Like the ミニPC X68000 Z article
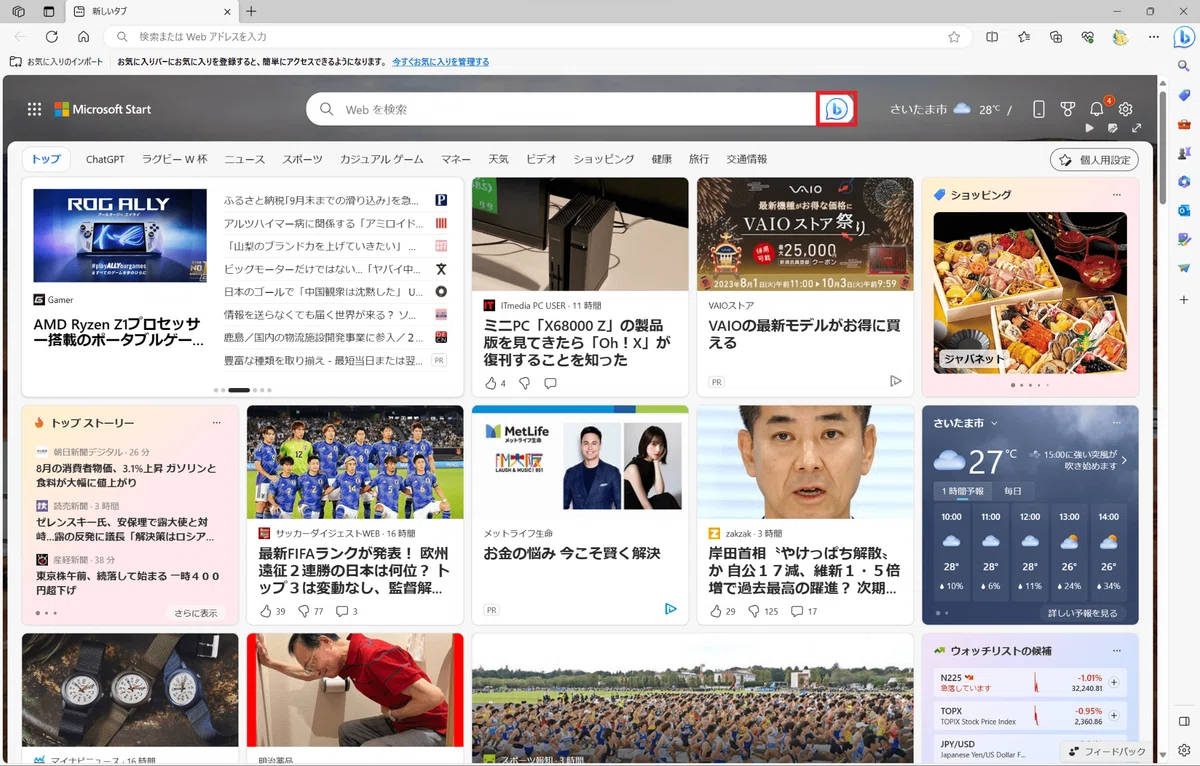Screen dimensions: 1200x766 click(x=491, y=383)
